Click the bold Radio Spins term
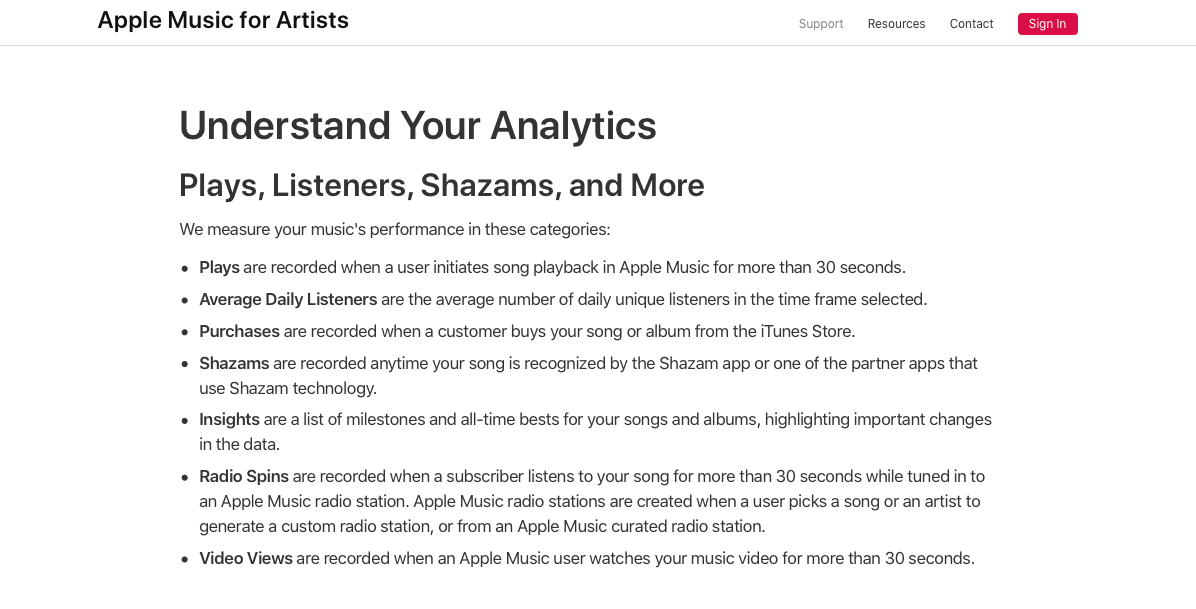Image resolution: width=1196 pixels, height=609 pixels. [243, 477]
